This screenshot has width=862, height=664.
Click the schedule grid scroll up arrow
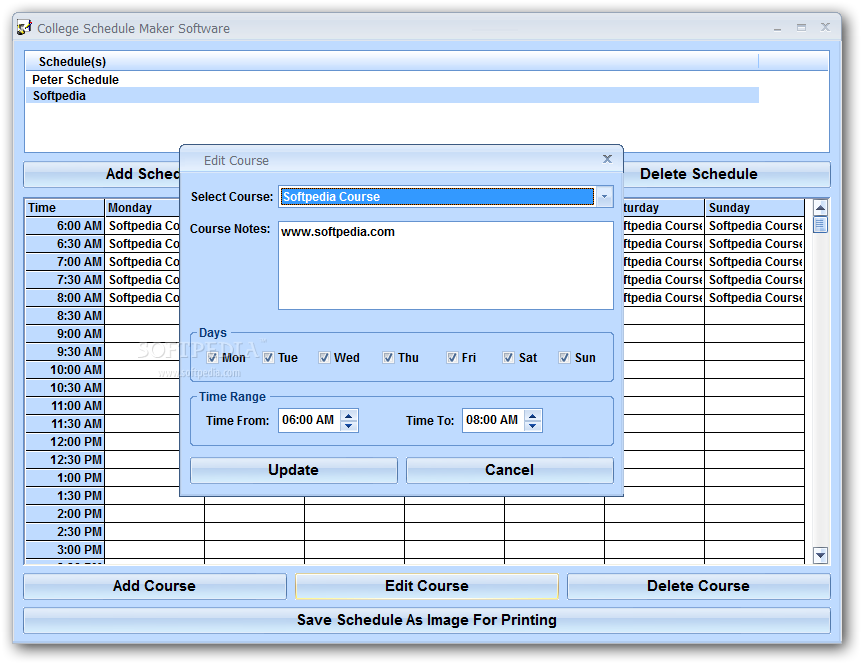point(820,208)
